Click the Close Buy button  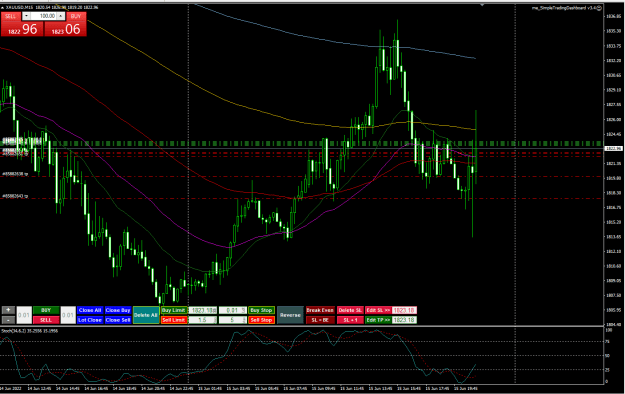(118, 310)
